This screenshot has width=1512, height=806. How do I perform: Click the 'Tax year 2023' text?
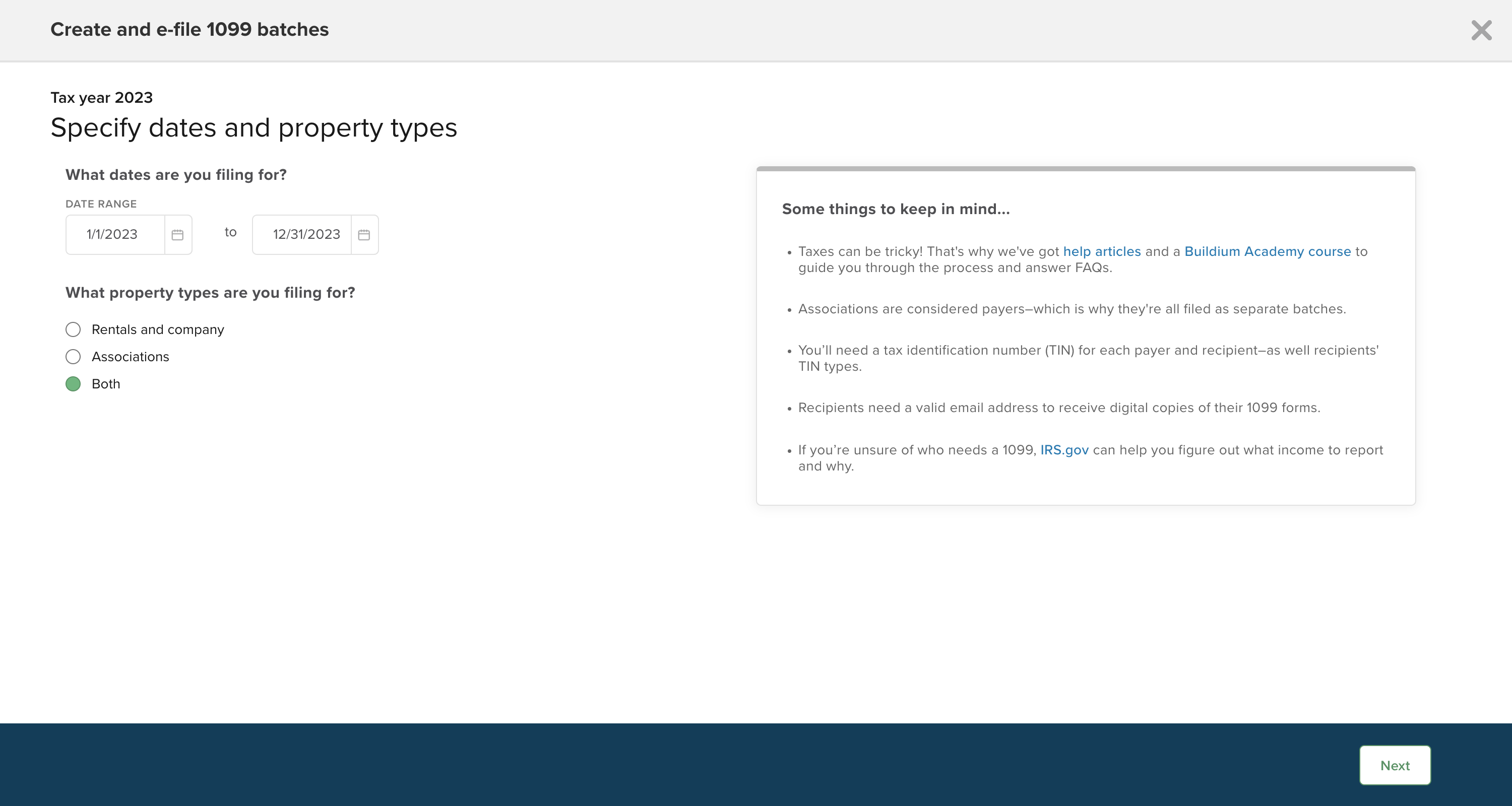click(x=101, y=97)
